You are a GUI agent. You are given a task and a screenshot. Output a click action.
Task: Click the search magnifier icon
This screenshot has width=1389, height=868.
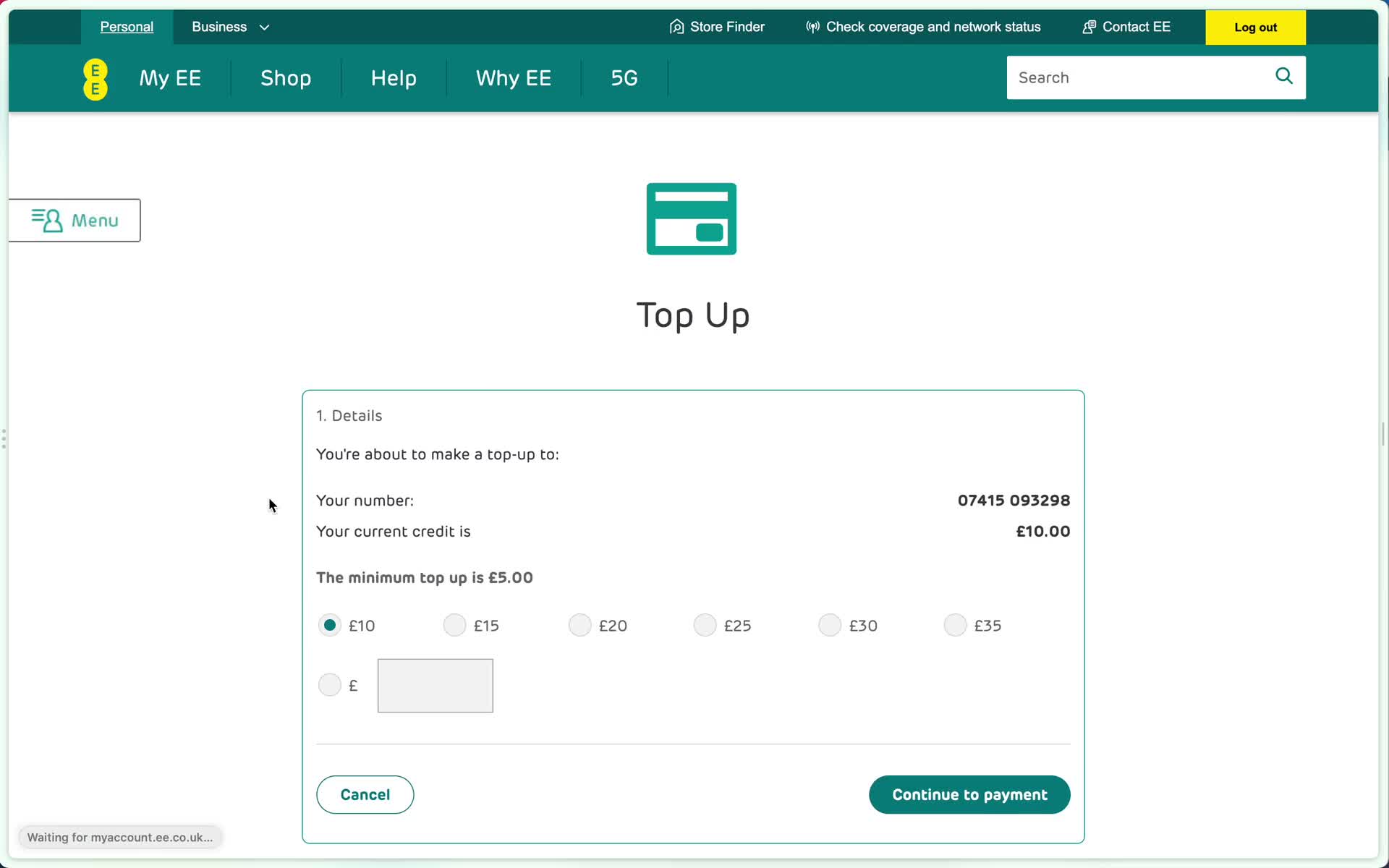pos(1284,77)
